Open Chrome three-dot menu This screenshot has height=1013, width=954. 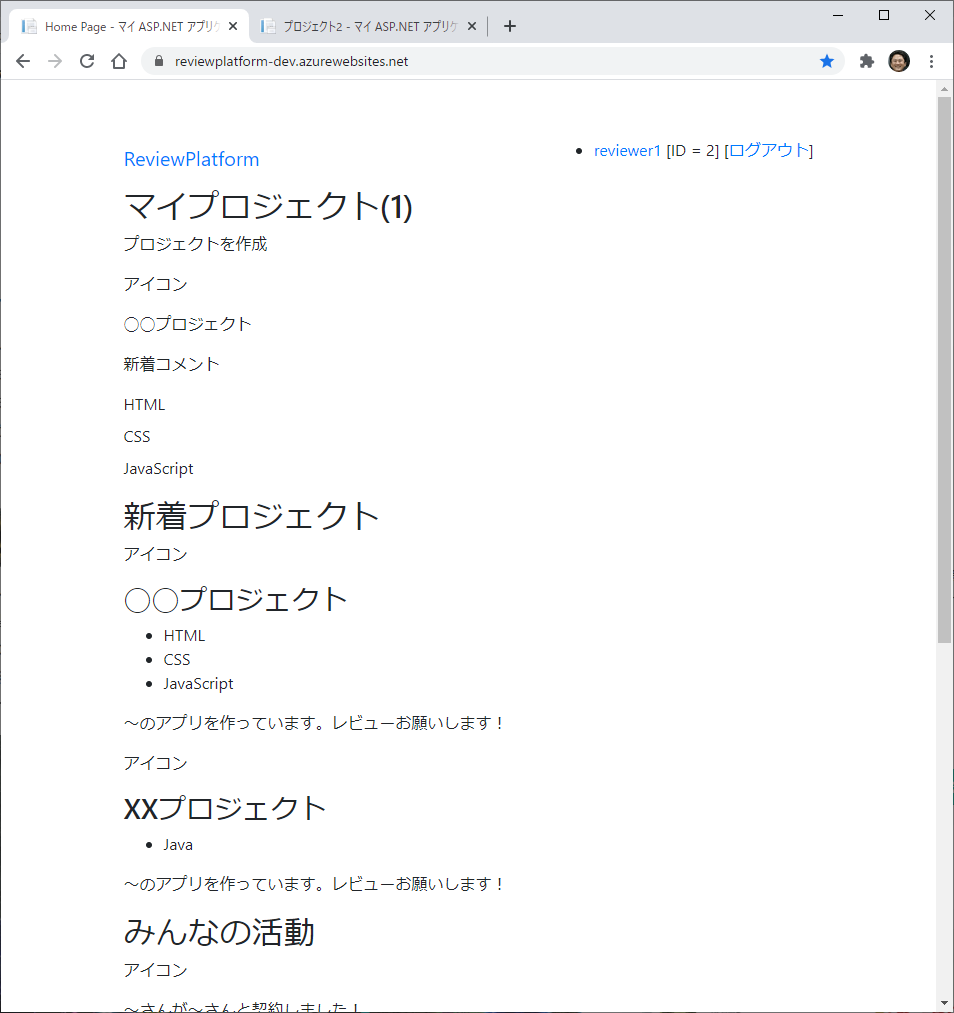[x=931, y=61]
